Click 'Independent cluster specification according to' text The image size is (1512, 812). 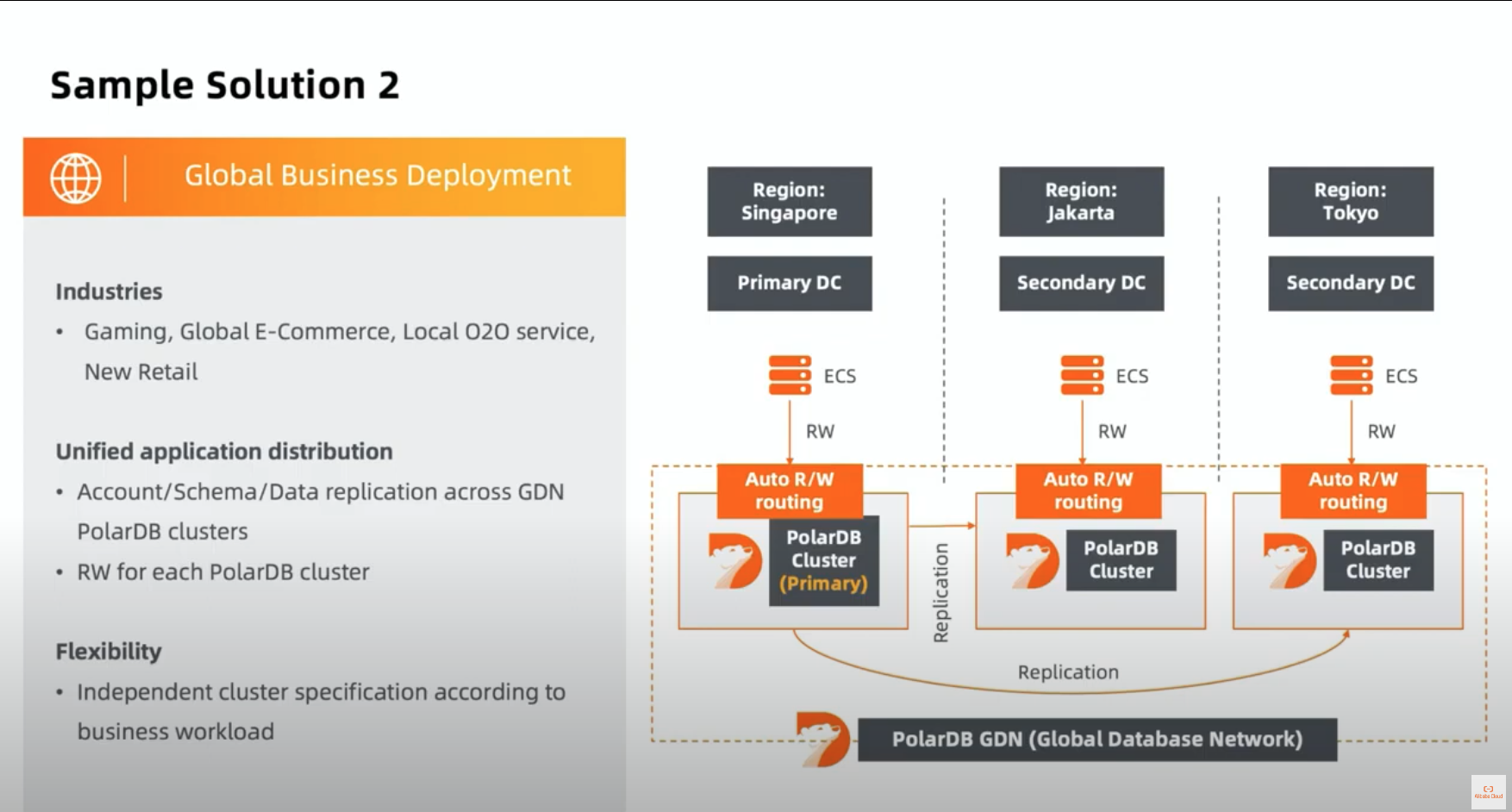click(322, 692)
